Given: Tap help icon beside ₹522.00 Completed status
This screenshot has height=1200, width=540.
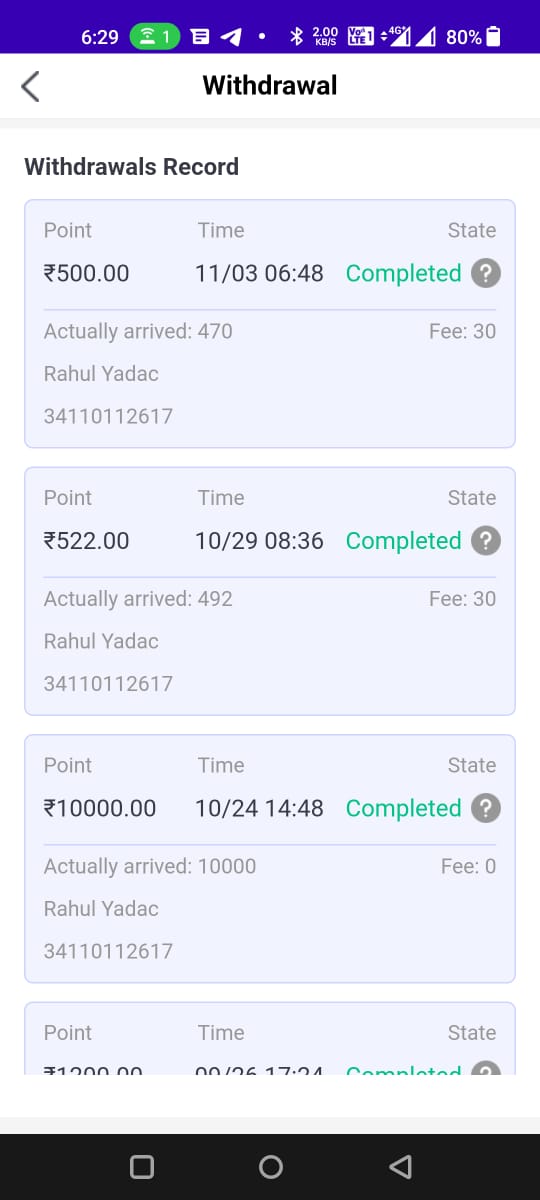Looking at the screenshot, I should point(485,541).
